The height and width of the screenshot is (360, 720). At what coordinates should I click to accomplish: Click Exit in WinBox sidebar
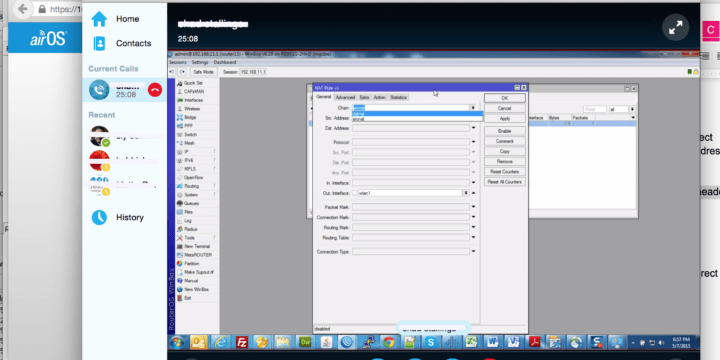(x=187, y=298)
